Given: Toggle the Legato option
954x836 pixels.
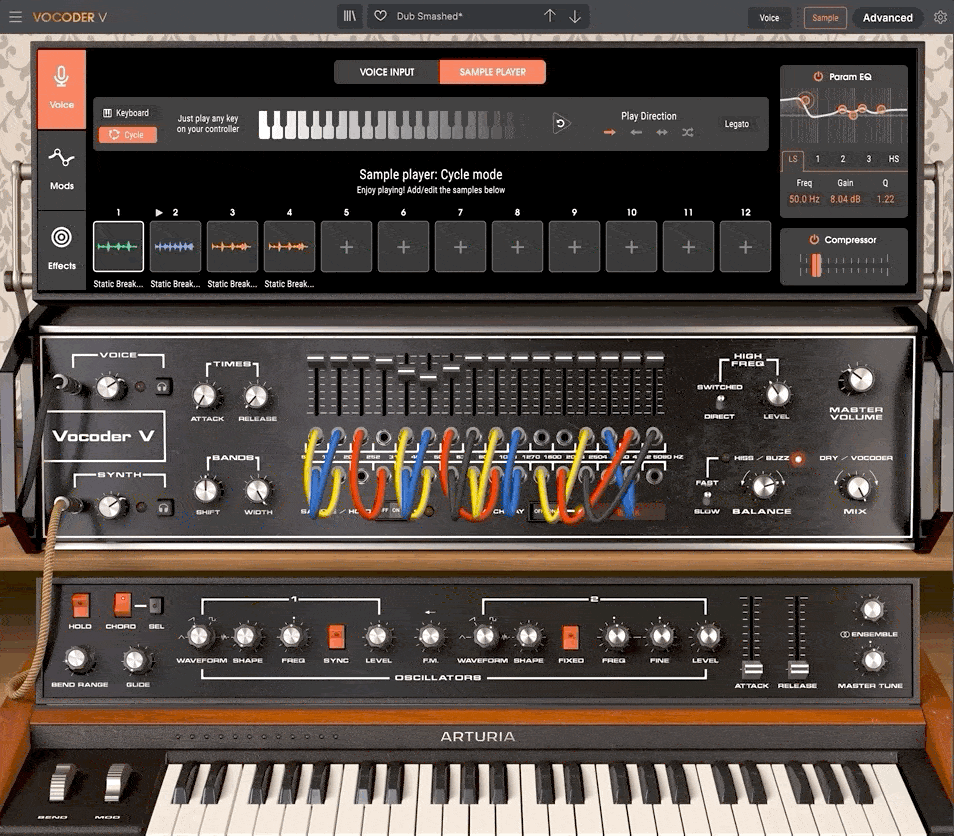Looking at the screenshot, I should pyautogui.click(x=736, y=124).
